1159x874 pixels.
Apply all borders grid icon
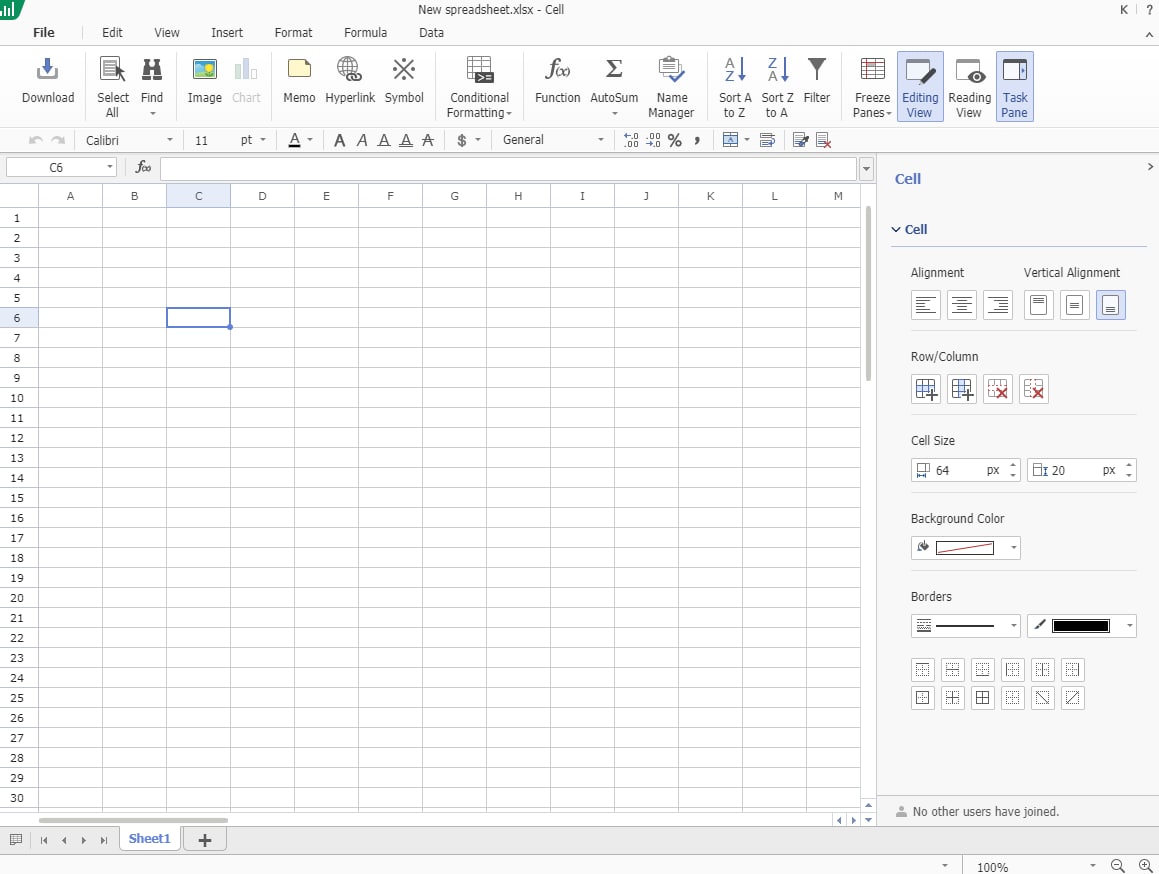982,698
